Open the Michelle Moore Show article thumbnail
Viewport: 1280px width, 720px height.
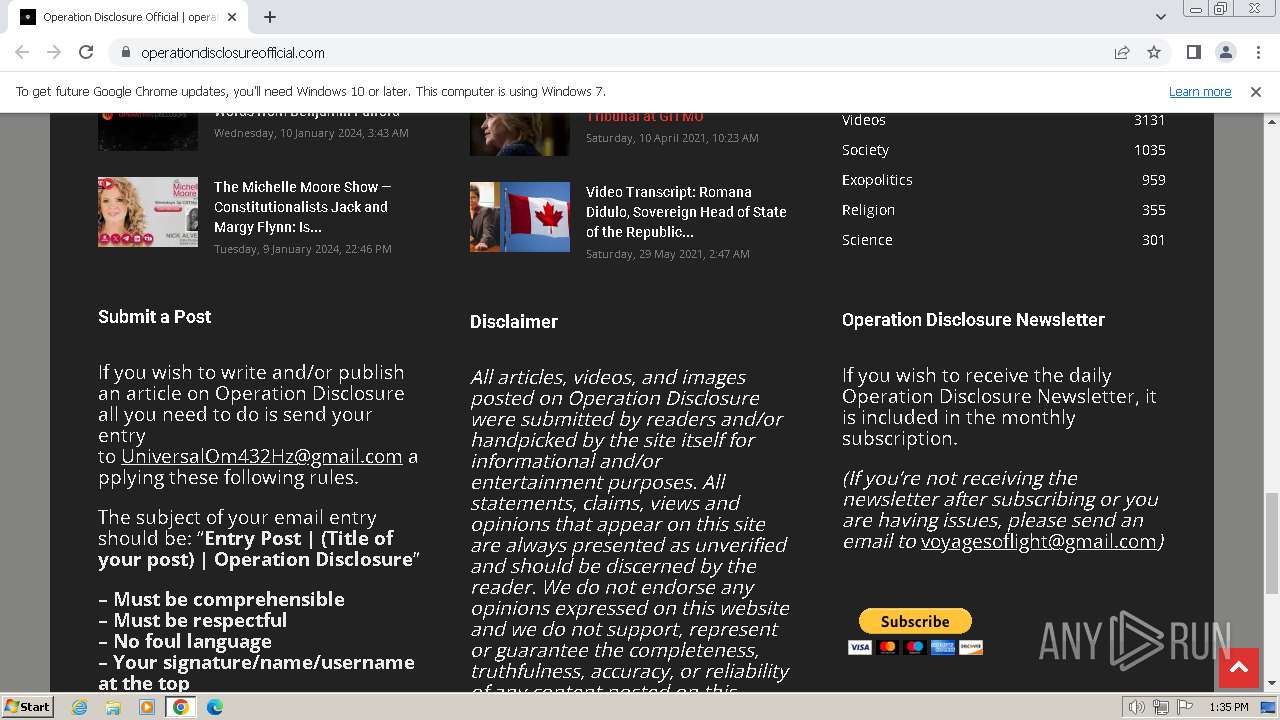pos(148,212)
